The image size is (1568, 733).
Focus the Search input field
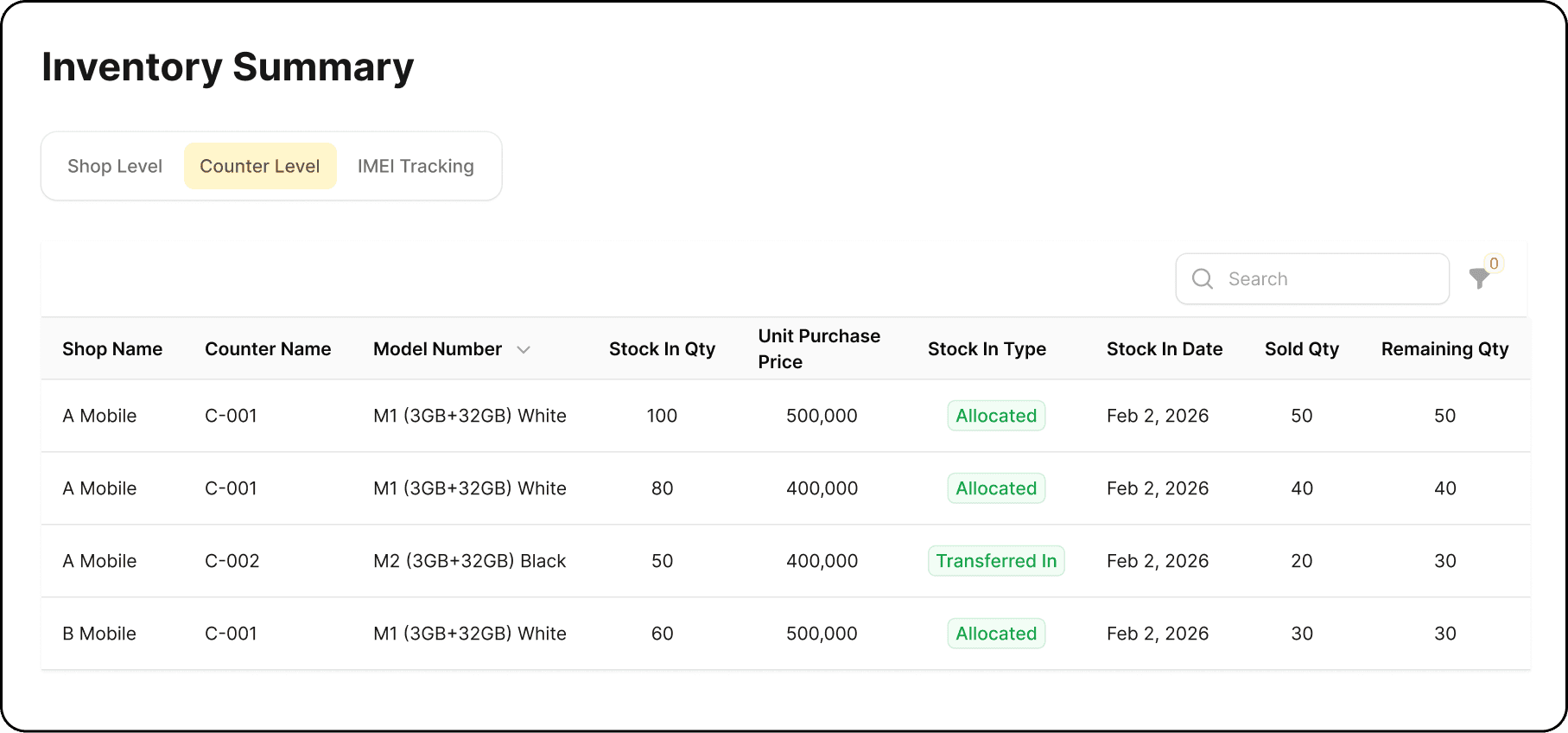point(1312,278)
